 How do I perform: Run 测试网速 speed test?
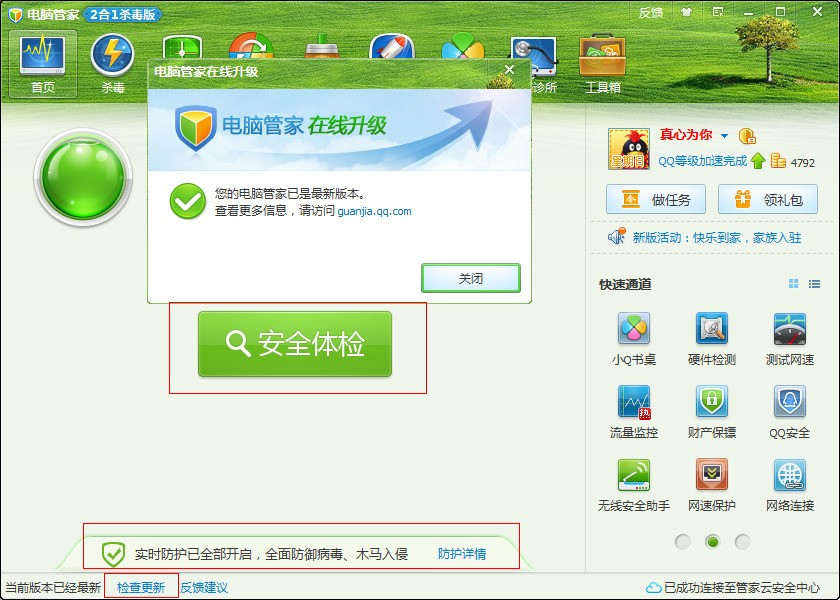click(x=790, y=339)
